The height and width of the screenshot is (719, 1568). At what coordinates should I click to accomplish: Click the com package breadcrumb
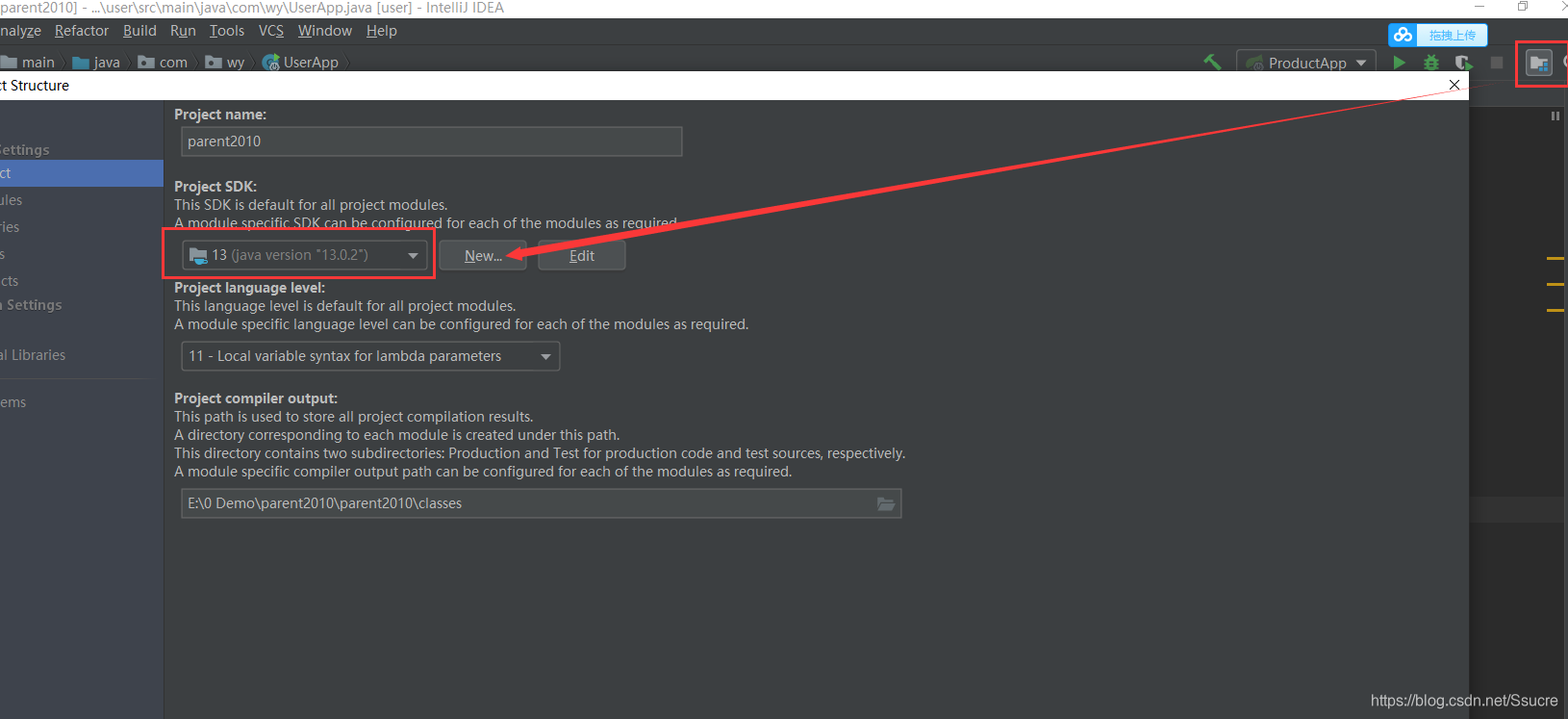[163, 63]
